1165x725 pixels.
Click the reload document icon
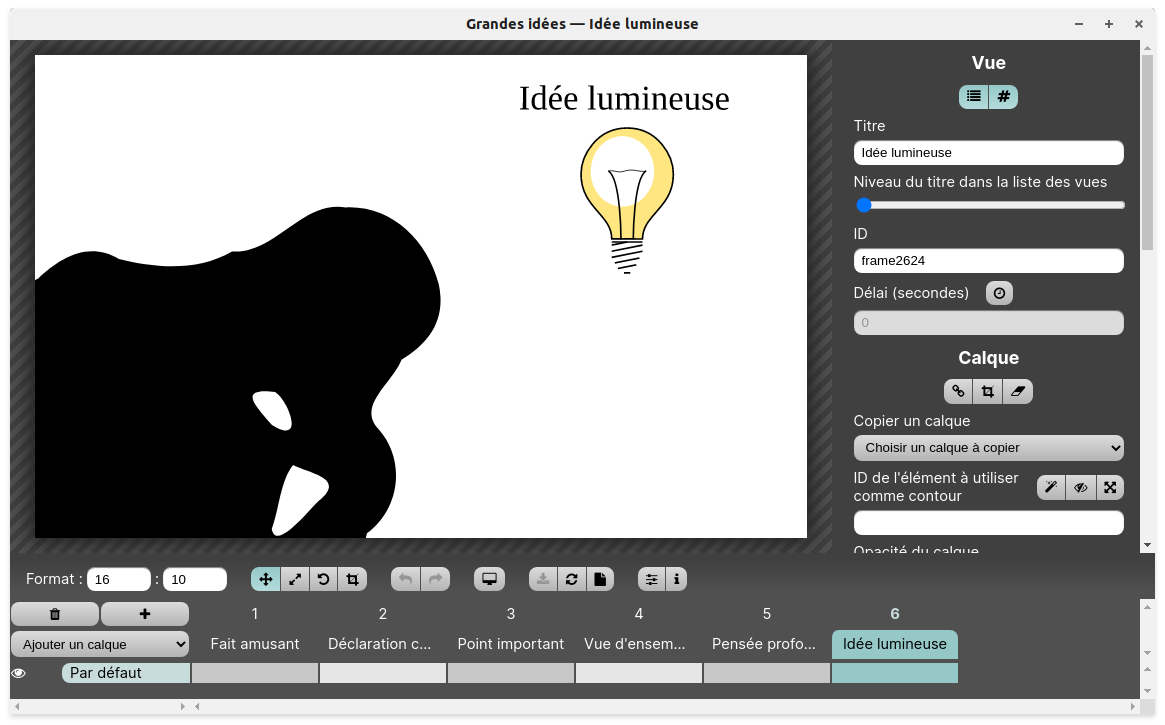(571, 579)
